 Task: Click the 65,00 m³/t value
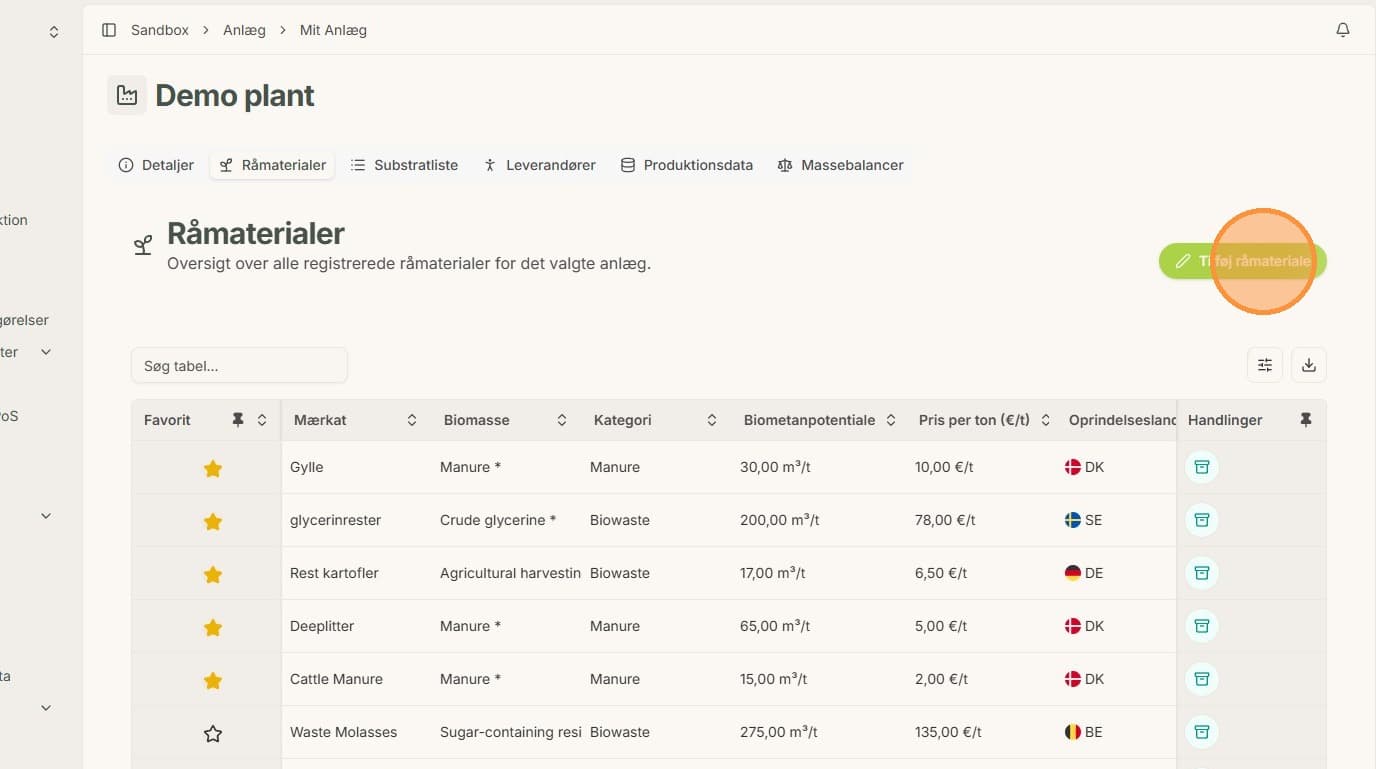click(775, 626)
